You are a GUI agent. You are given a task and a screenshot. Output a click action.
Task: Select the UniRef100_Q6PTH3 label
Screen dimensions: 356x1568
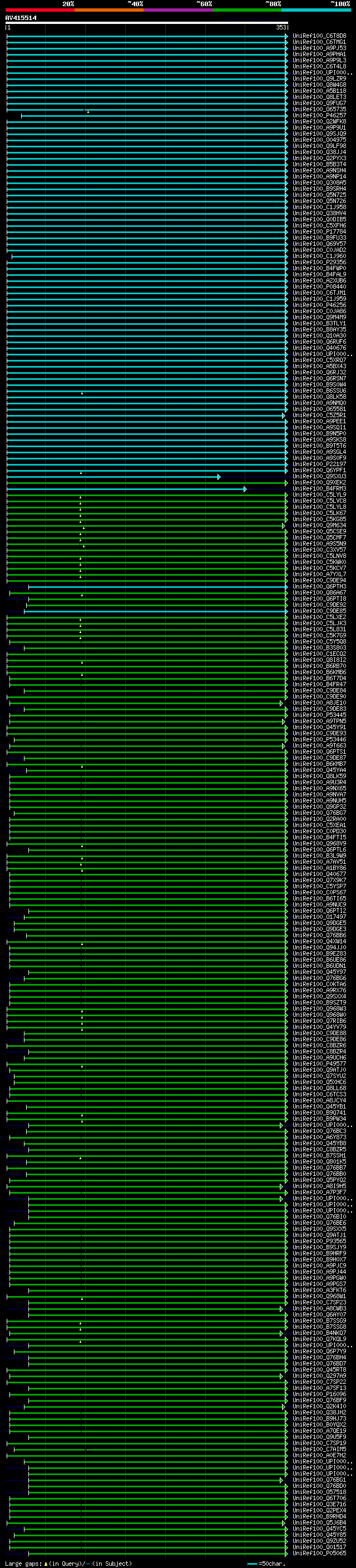pyautogui.click(x=319, y=587)
